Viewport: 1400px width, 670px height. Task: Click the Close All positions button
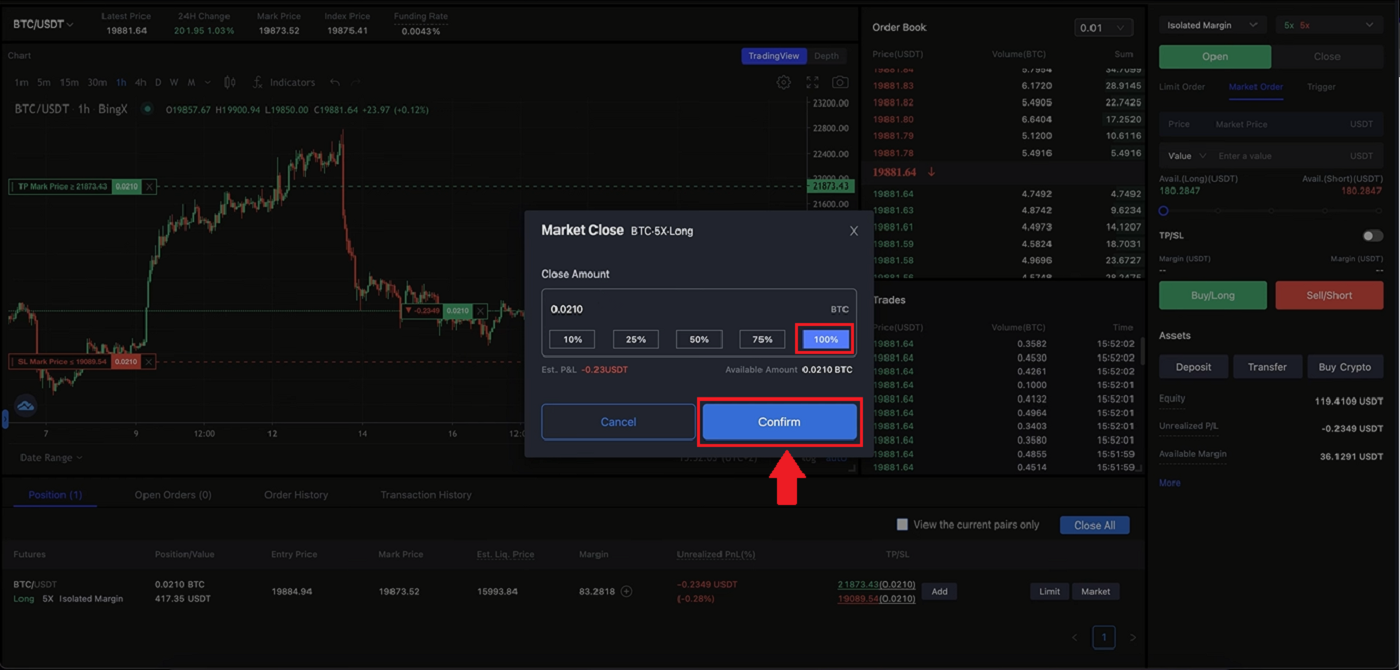point(1094,524)
